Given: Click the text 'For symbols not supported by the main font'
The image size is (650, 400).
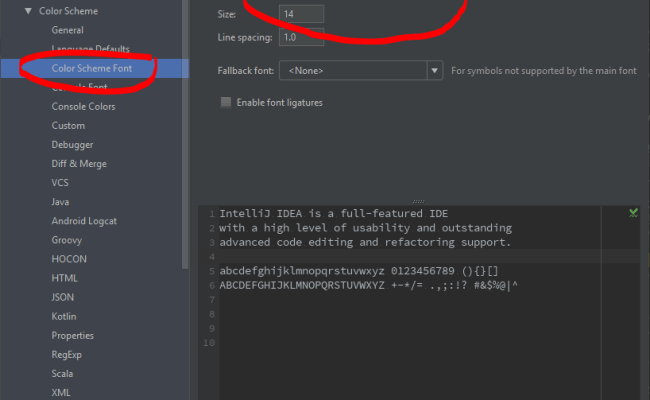Looking at the screenshot, I should [544, 71].
